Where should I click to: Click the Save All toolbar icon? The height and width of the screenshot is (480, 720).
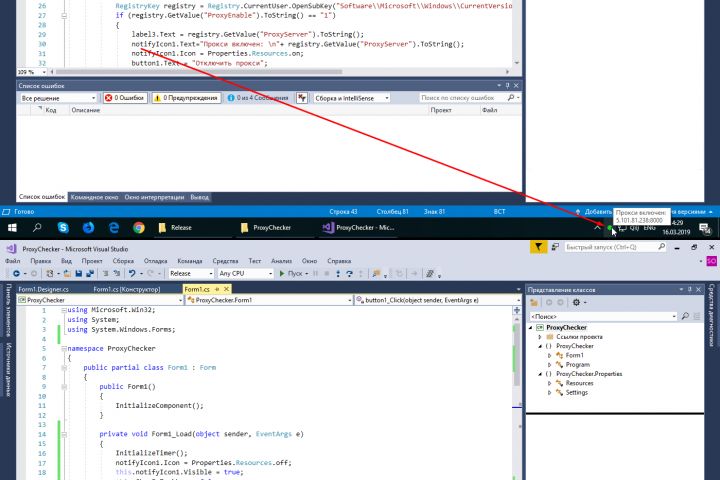pyautogui.click(x=90, y=273)
